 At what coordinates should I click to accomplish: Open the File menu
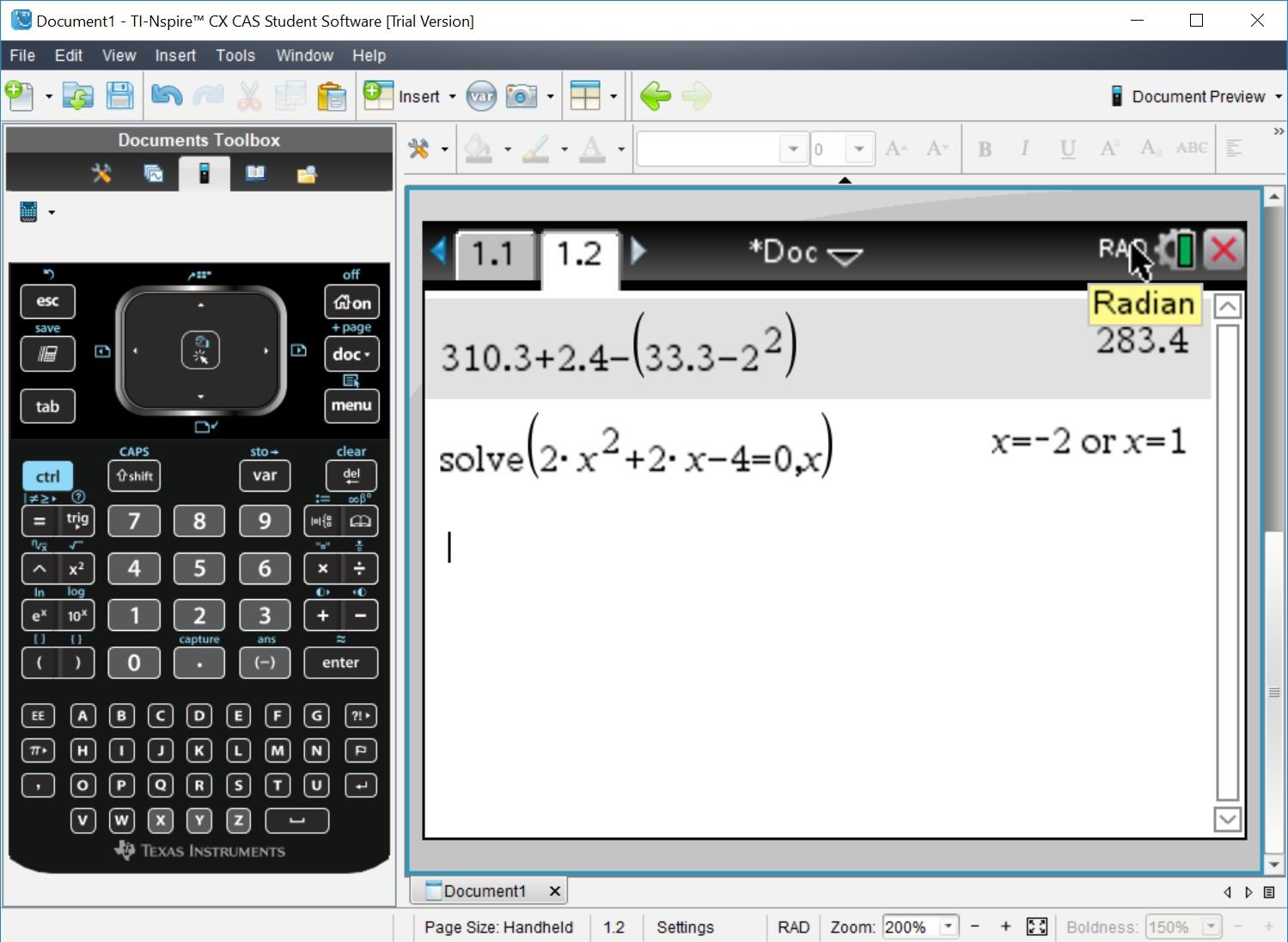(x=22, y=55)
